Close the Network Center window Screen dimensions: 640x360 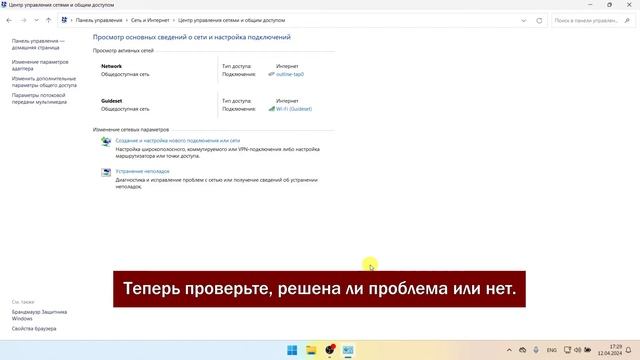629,4
